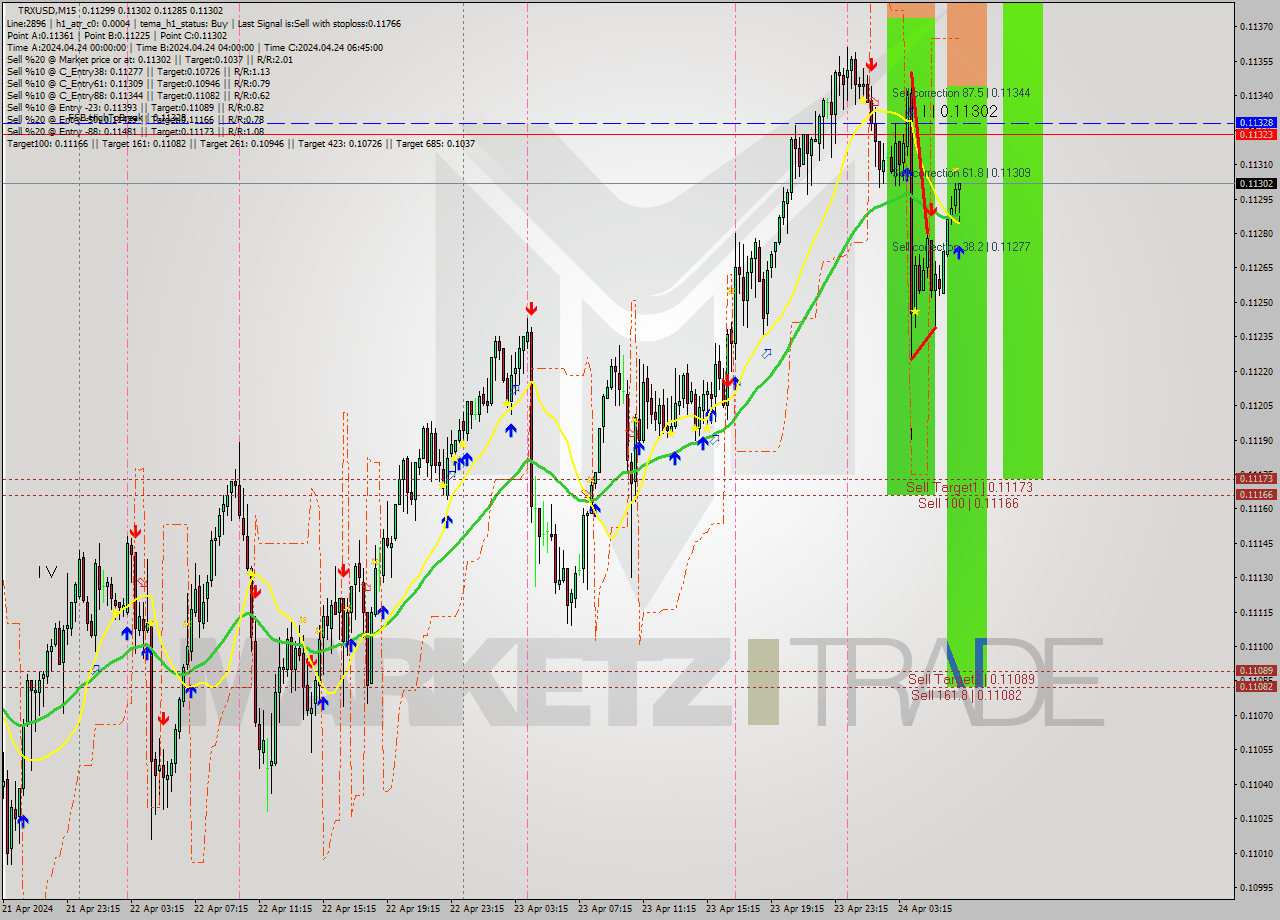Click the 'Sell correction 61.8 | 0.11309' label
Image resolution: width=1280 pixels, height=920 pixels.
point(961,173)
